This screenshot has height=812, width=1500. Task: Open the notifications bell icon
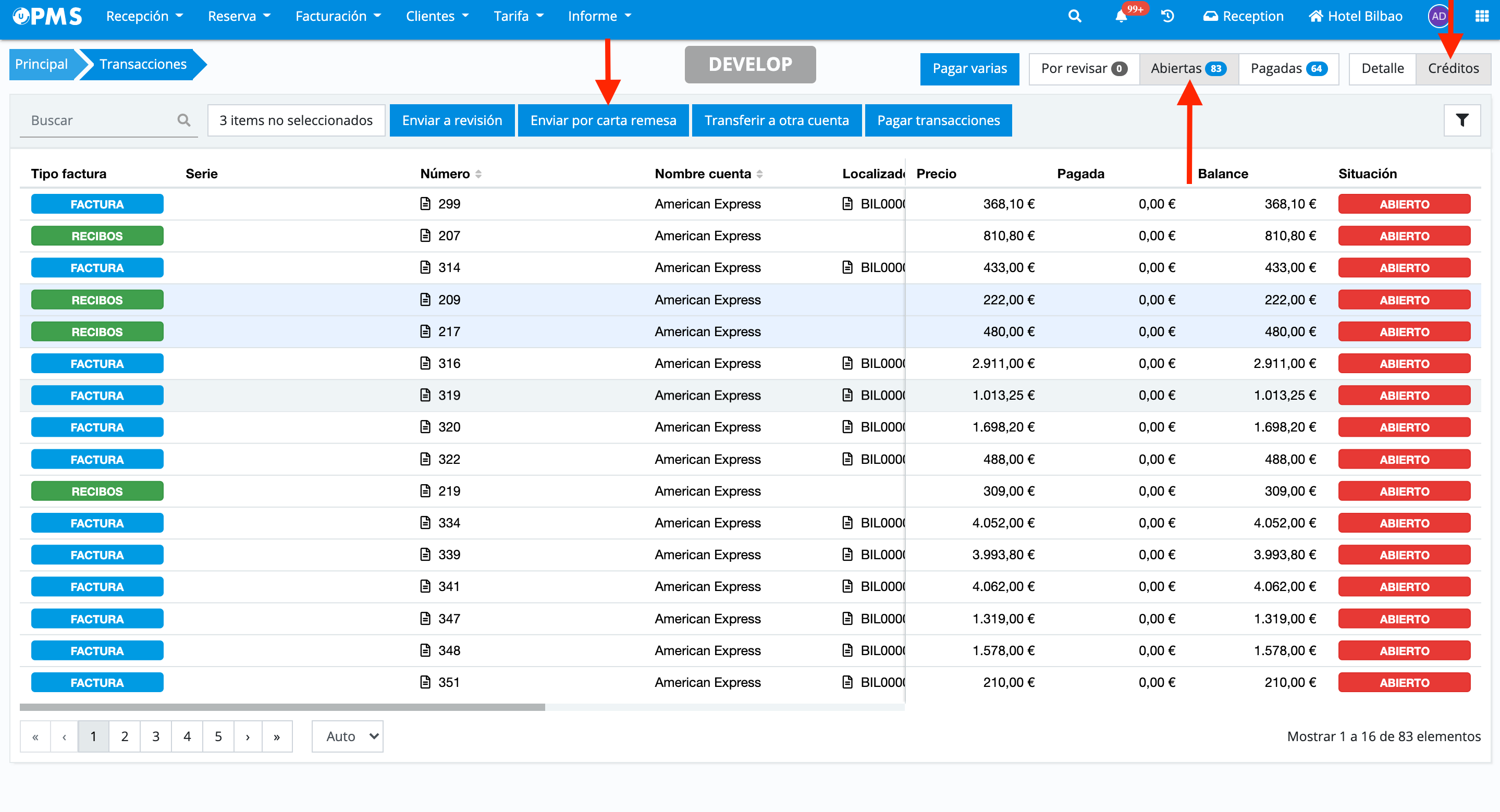1121,16
